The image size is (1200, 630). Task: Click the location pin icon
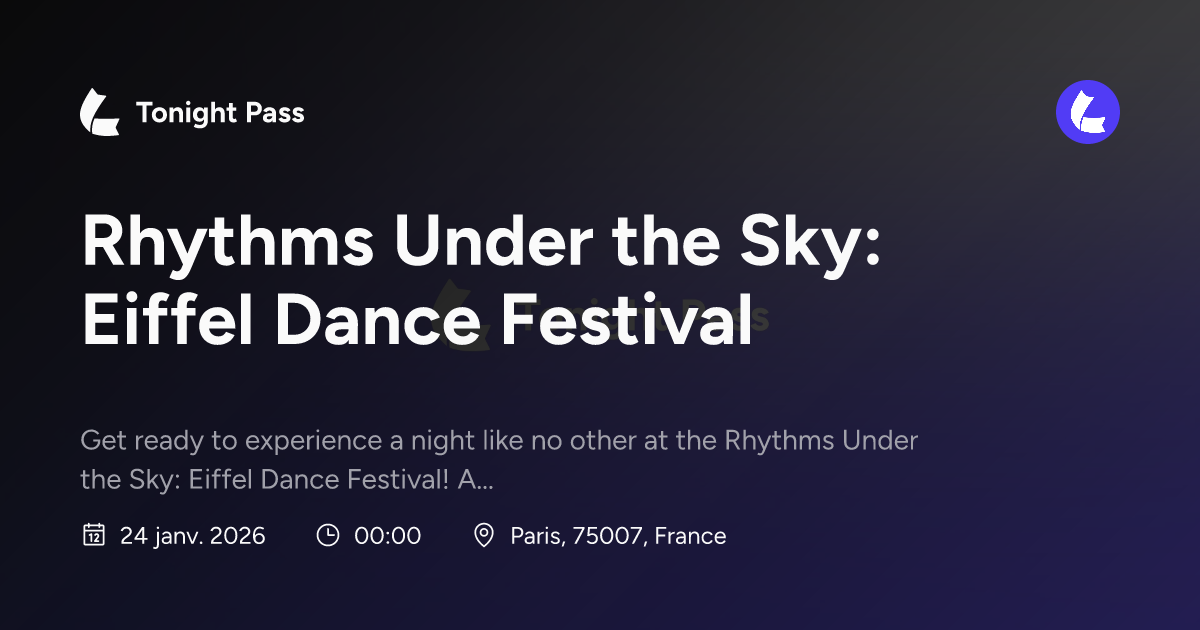[x=484, y=535]
